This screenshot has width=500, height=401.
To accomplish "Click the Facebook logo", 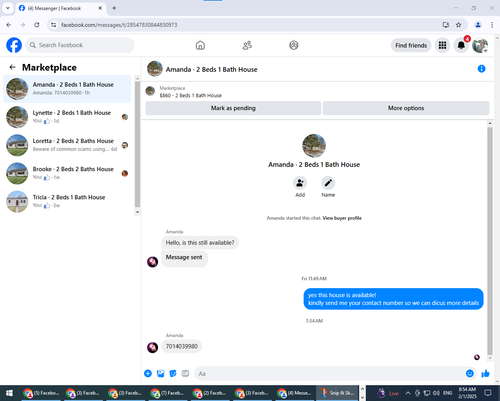I will 14,45.
